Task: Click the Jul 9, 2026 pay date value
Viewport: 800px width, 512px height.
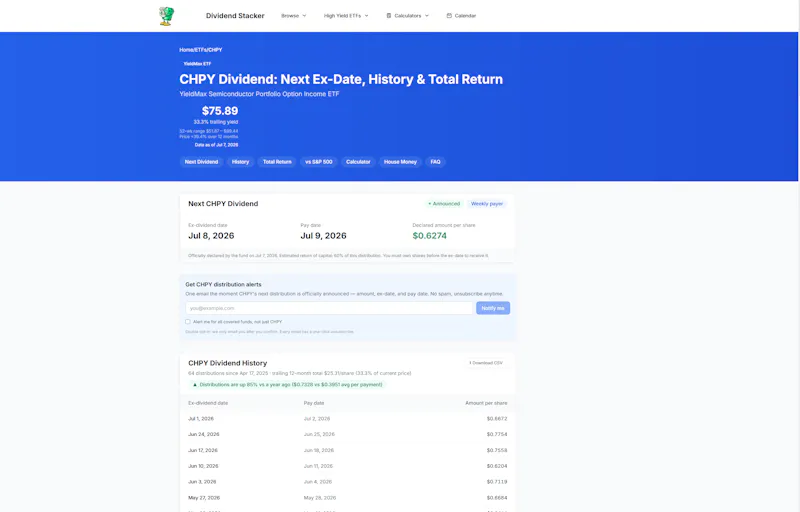Action: tap(323, 236)
